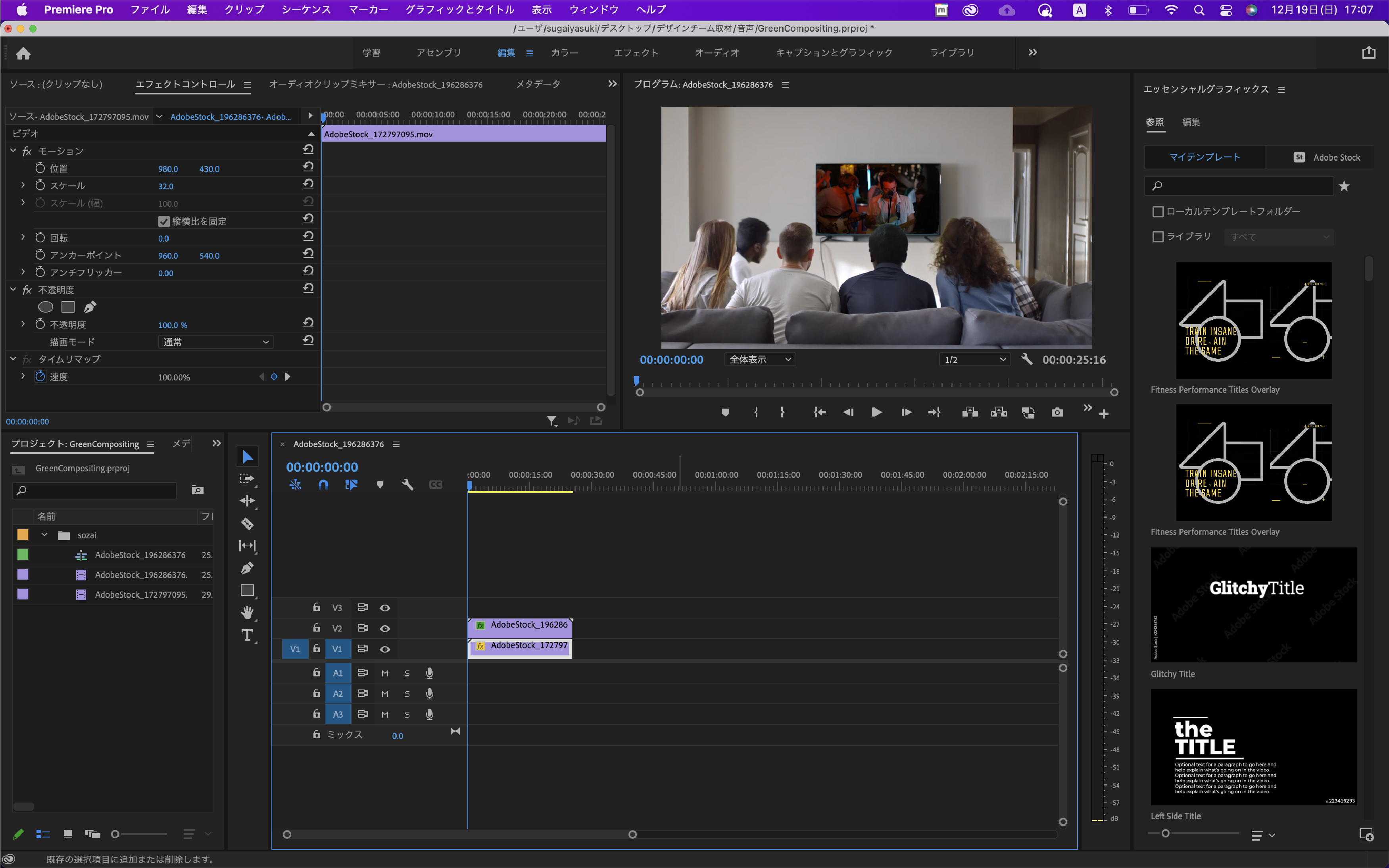Screen dimensions: 1389x868
Task: Select the Hand tool
Action: tap(248, 613)
